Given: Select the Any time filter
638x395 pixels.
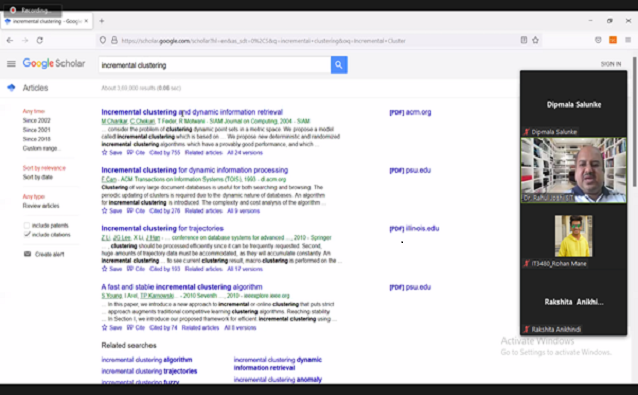Looking at the screenshot, I should [x=34, y=111].
